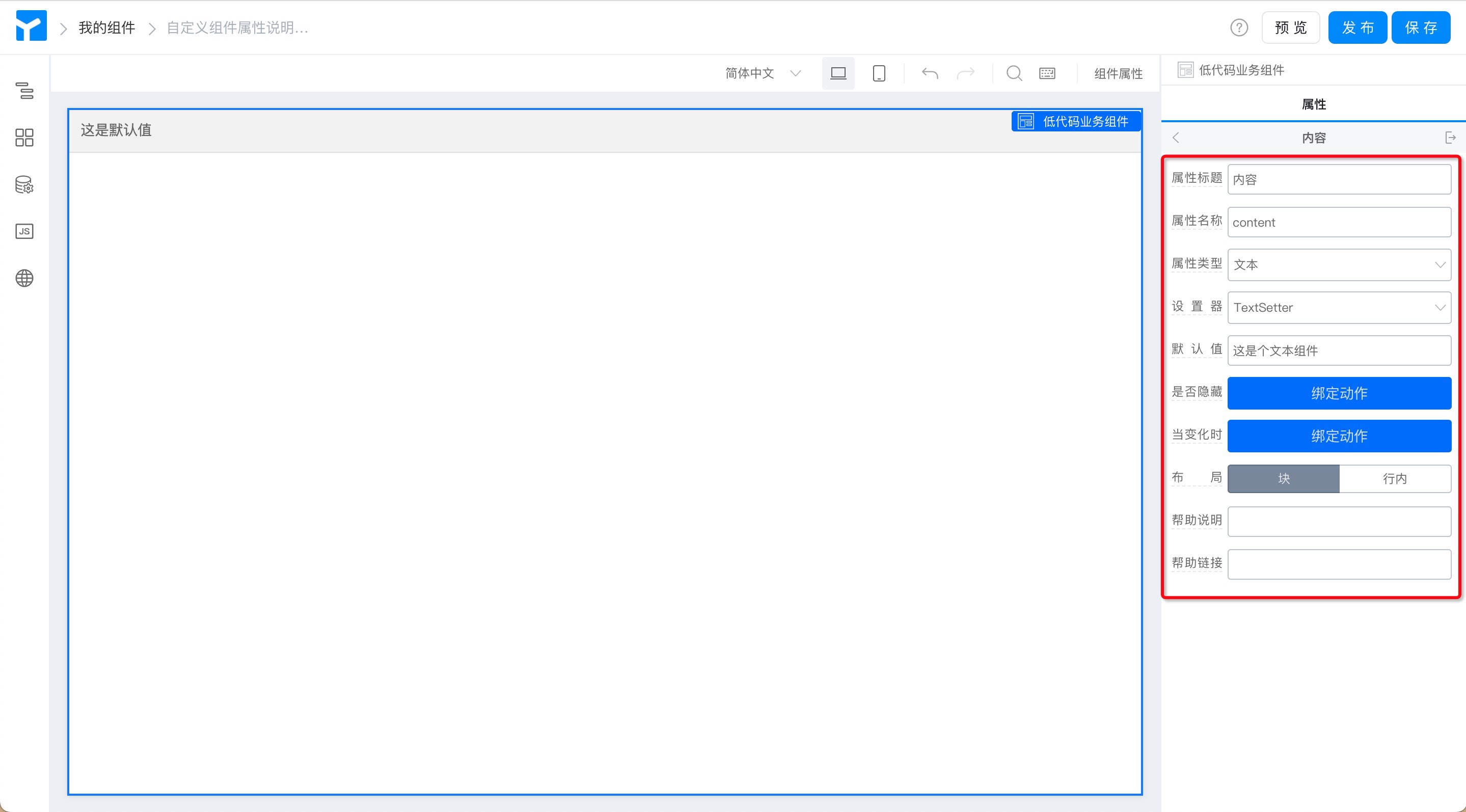Open the data source settings icon
This screenshot has height=812, width=1466.
24,184
